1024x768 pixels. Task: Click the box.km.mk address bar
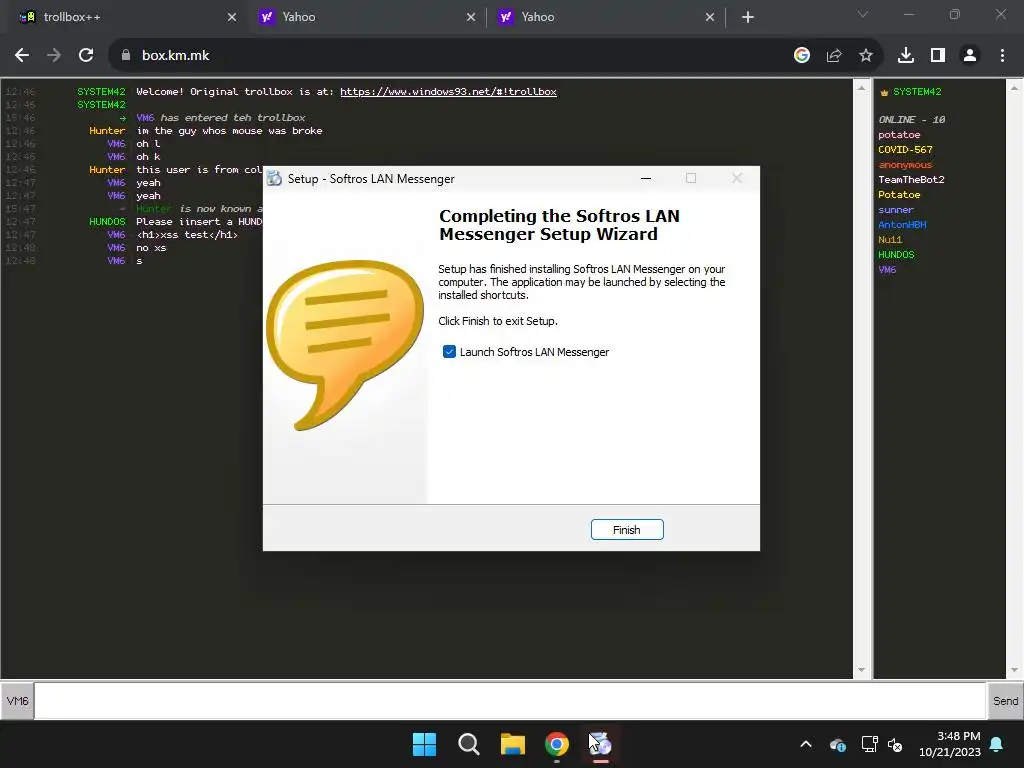coord(457,56)
